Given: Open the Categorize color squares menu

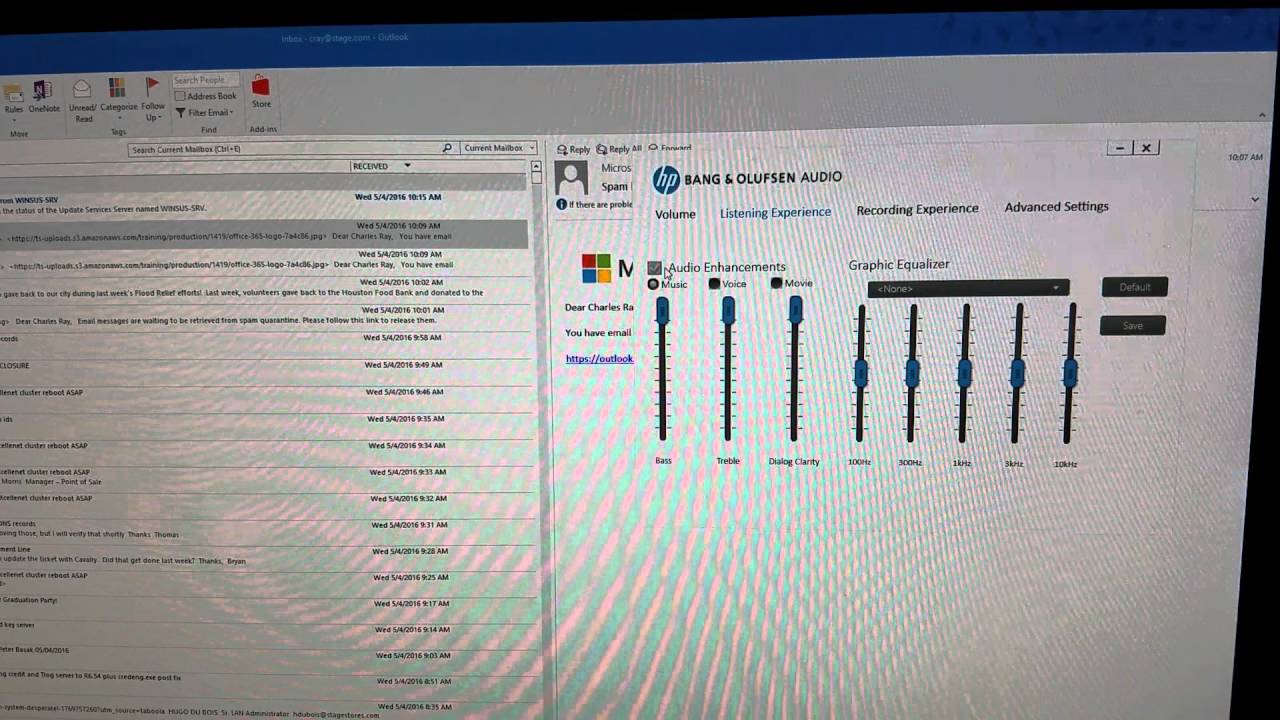Looking at the screenshot, I should tap(117, 88).
